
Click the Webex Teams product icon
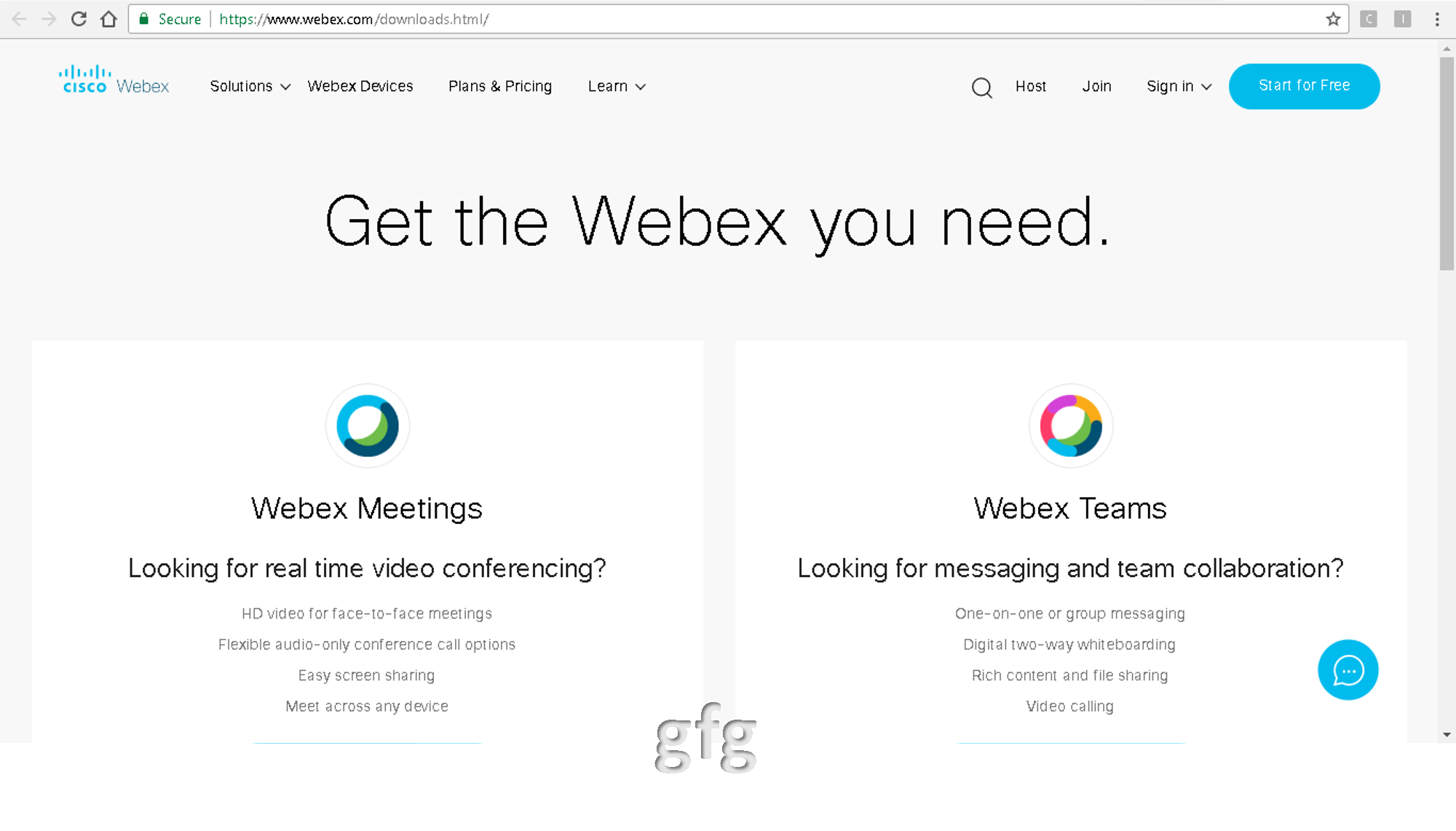click(x=1070, y=425)
